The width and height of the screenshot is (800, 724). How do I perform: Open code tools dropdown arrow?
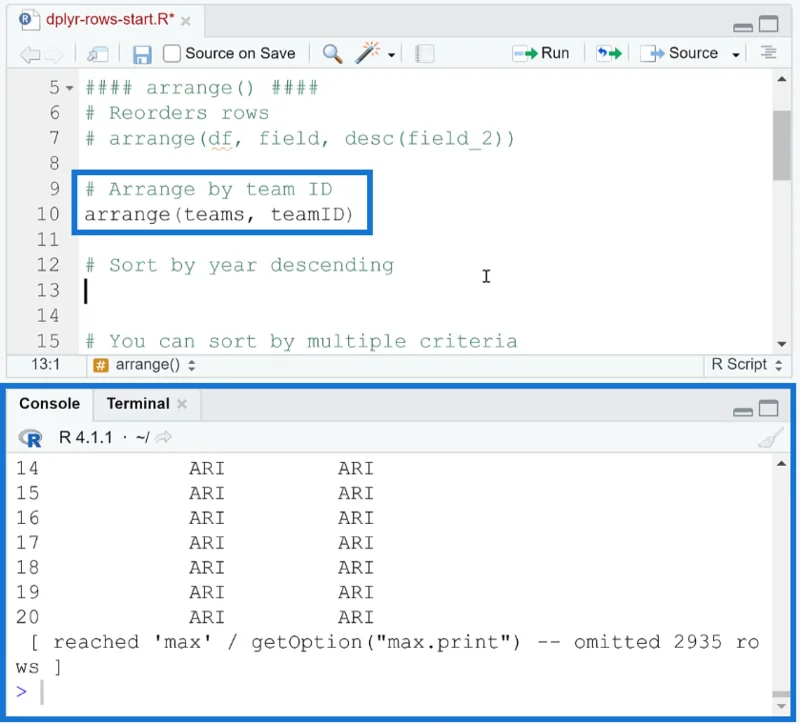(391, 55)
